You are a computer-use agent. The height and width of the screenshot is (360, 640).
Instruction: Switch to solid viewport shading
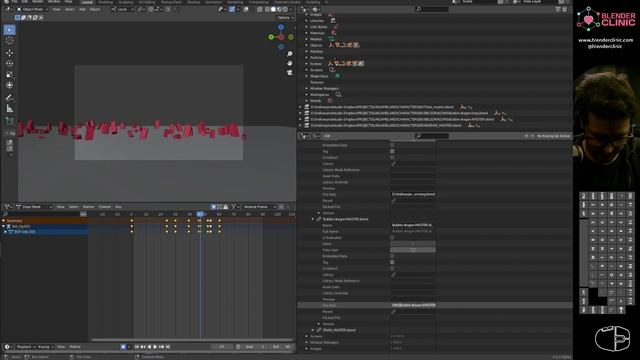tap(273, 9)
